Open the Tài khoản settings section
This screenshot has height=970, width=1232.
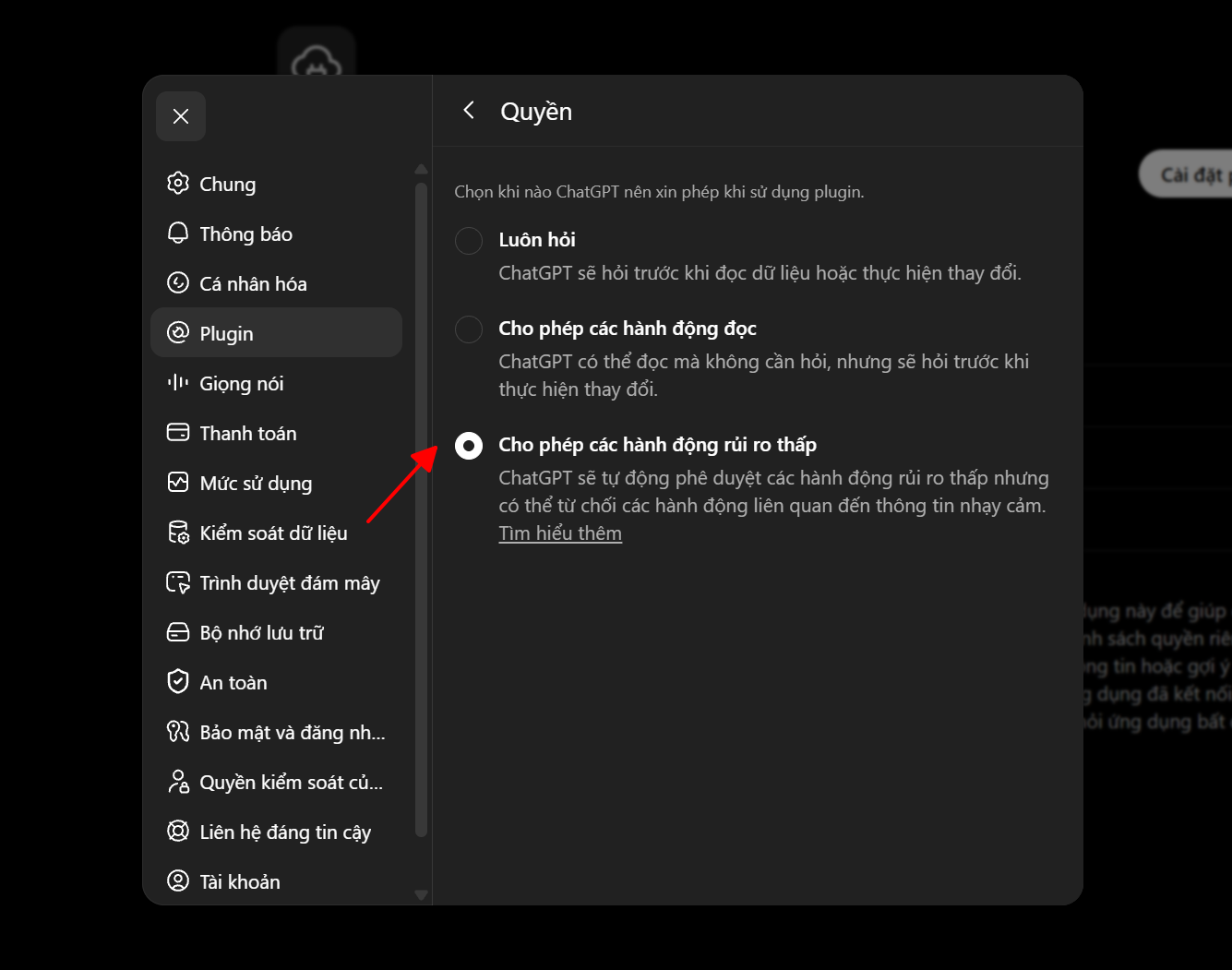pos(276,881)
